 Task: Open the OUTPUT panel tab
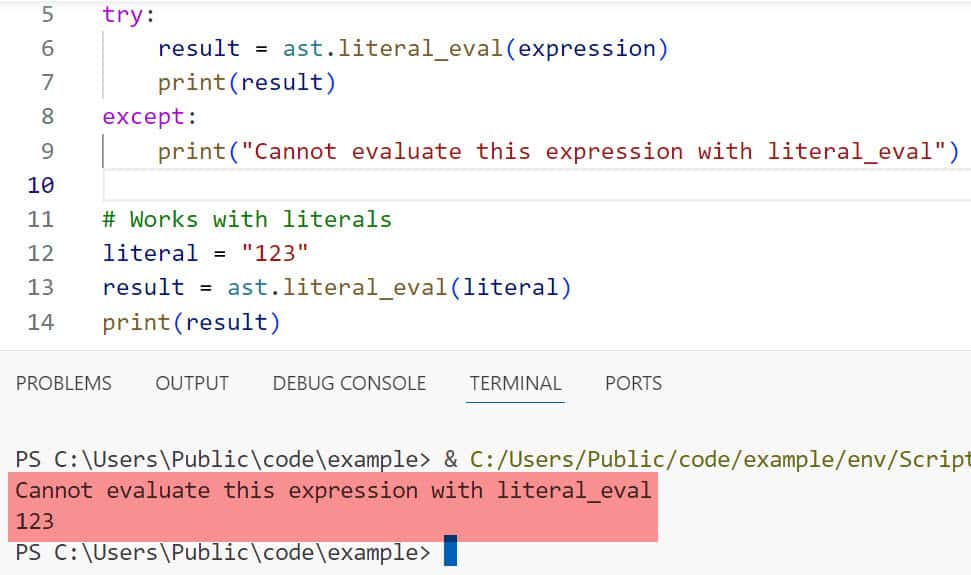coord(192,383)
